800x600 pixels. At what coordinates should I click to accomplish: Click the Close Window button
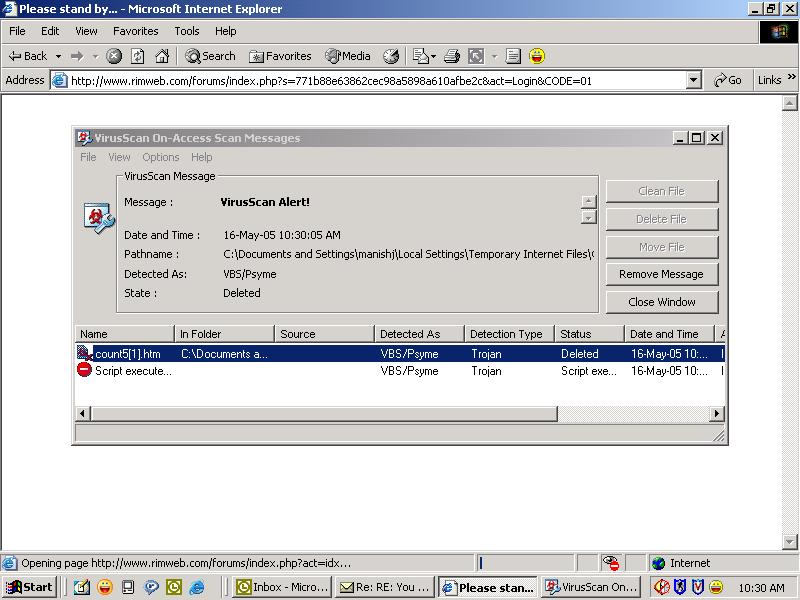662,302
